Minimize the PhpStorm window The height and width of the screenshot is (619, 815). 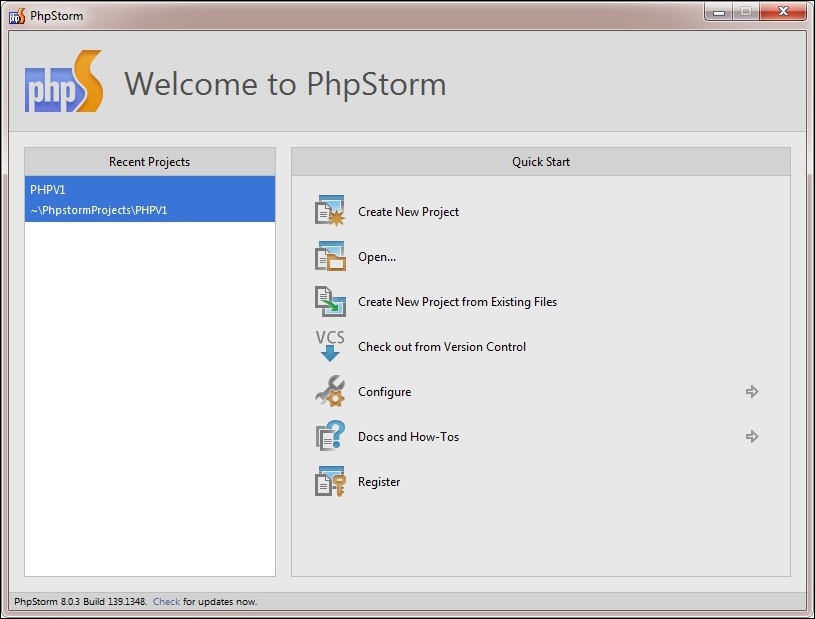pos(719,12)
